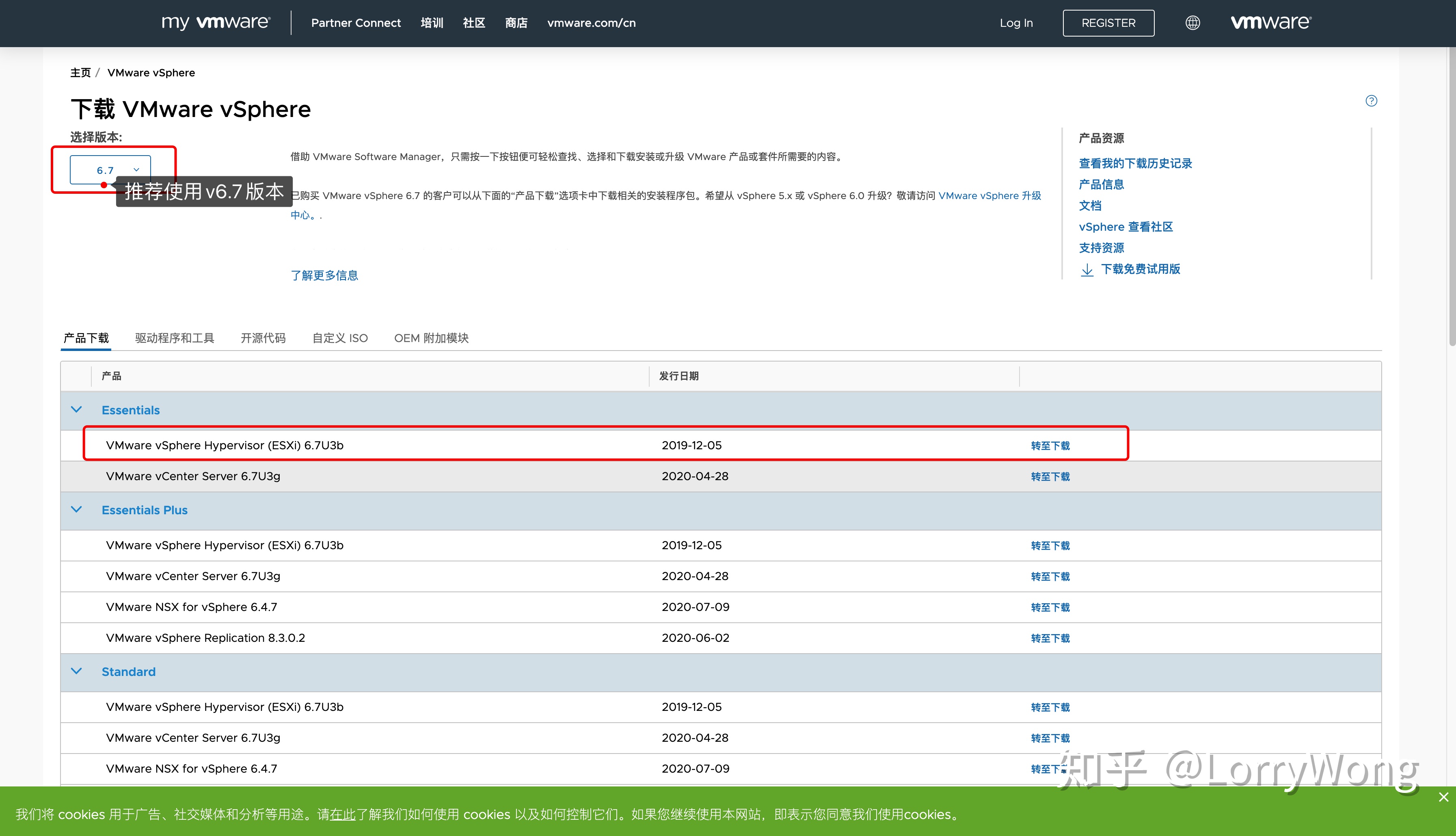
Task: Go to vmware.com/cn
Action: pyautogui.click(x=591, y=23)
